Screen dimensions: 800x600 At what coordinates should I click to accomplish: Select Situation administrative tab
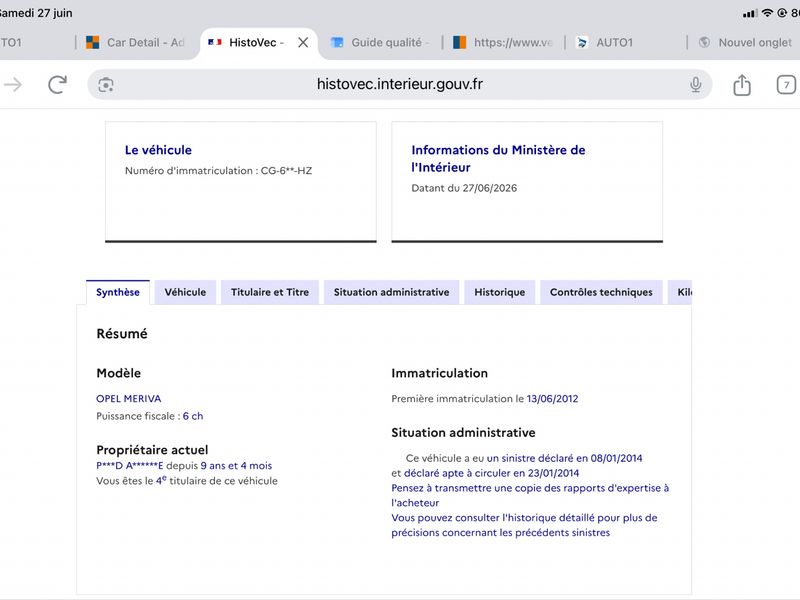click(391, 292)
